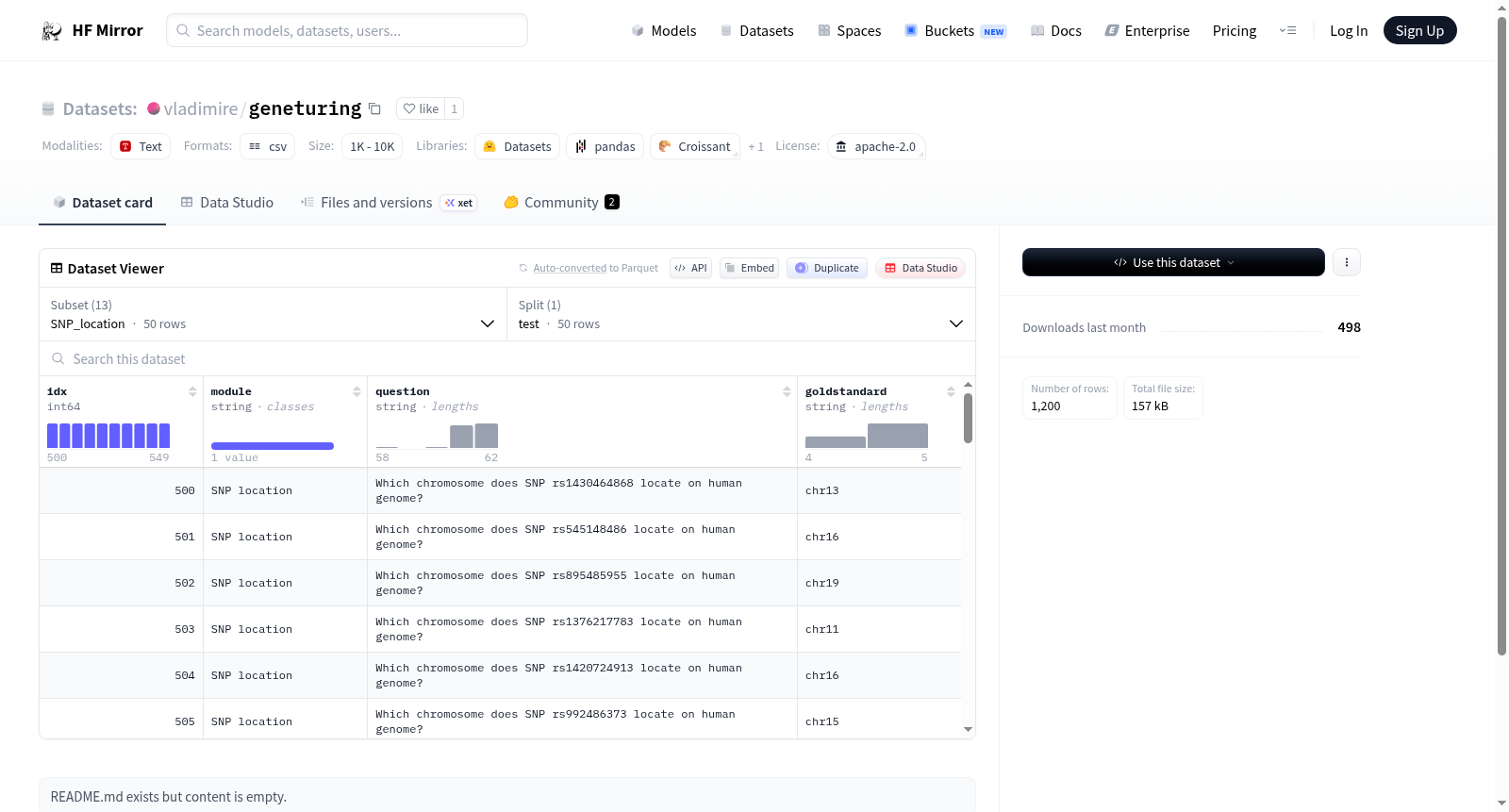Click the dataset viewer vertical scrollbar
Viewport: 1509px width, 812px height.
click(968, 418)
